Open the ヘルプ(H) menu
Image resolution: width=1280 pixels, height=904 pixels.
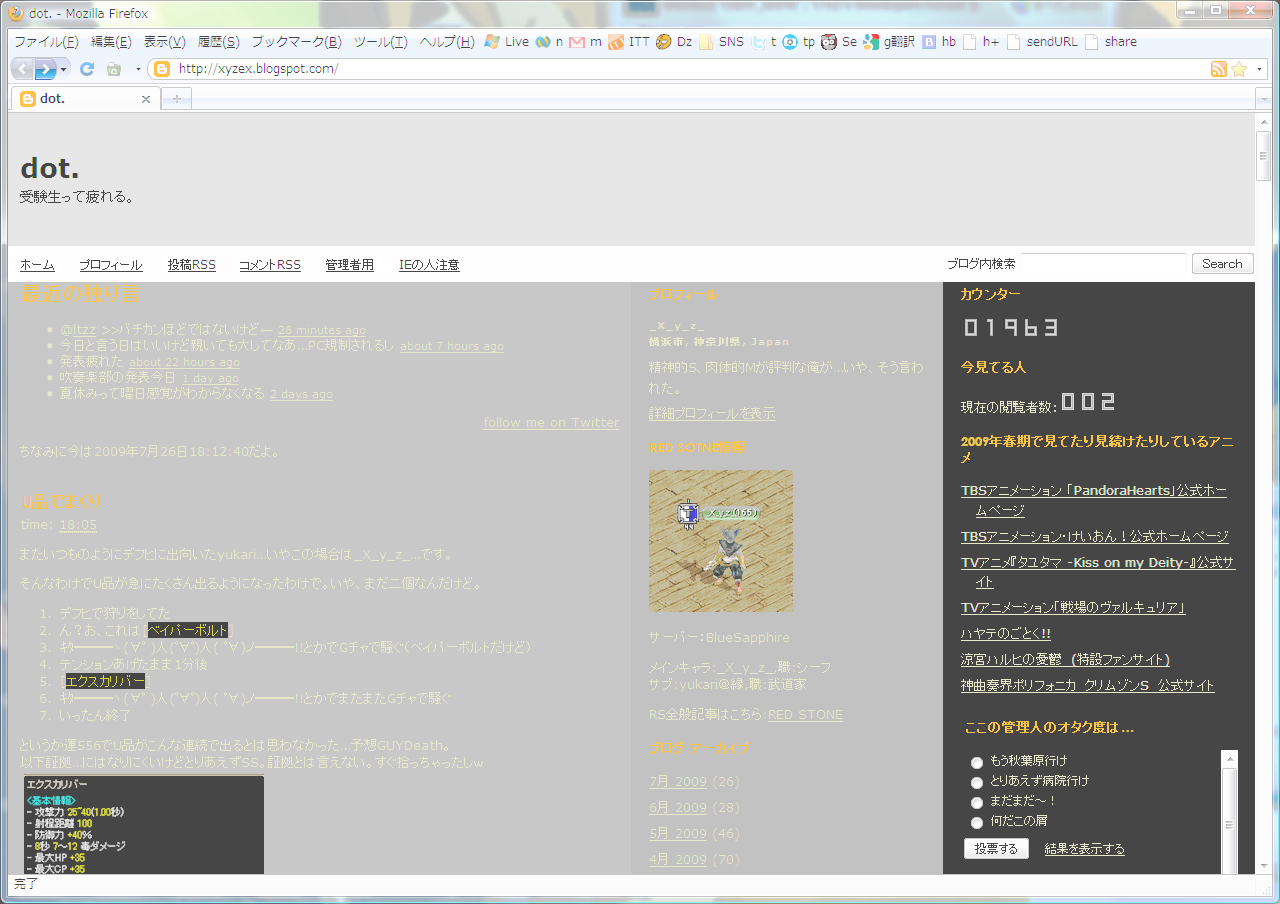pos(447,42)
